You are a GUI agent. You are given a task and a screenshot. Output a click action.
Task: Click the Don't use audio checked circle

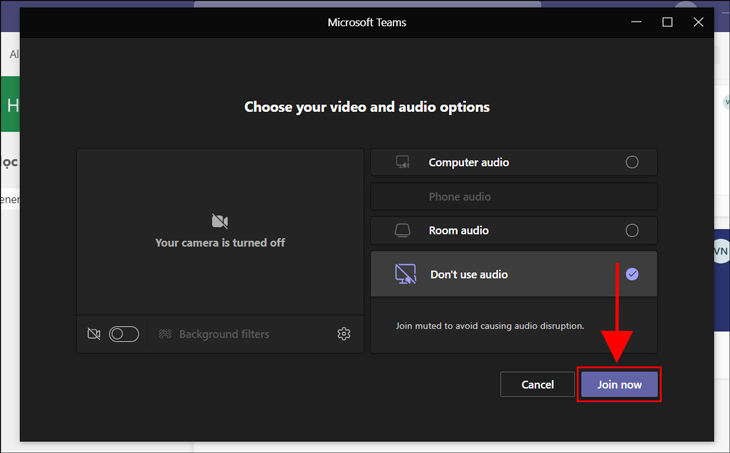632,274
